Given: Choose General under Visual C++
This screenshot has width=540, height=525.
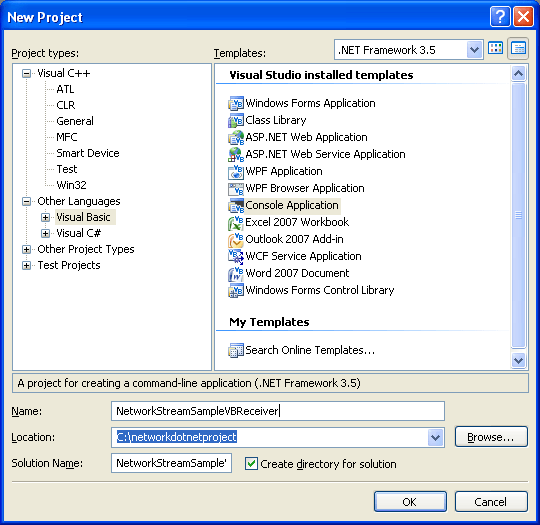Looking at the screenshot, I should (75, 121).
